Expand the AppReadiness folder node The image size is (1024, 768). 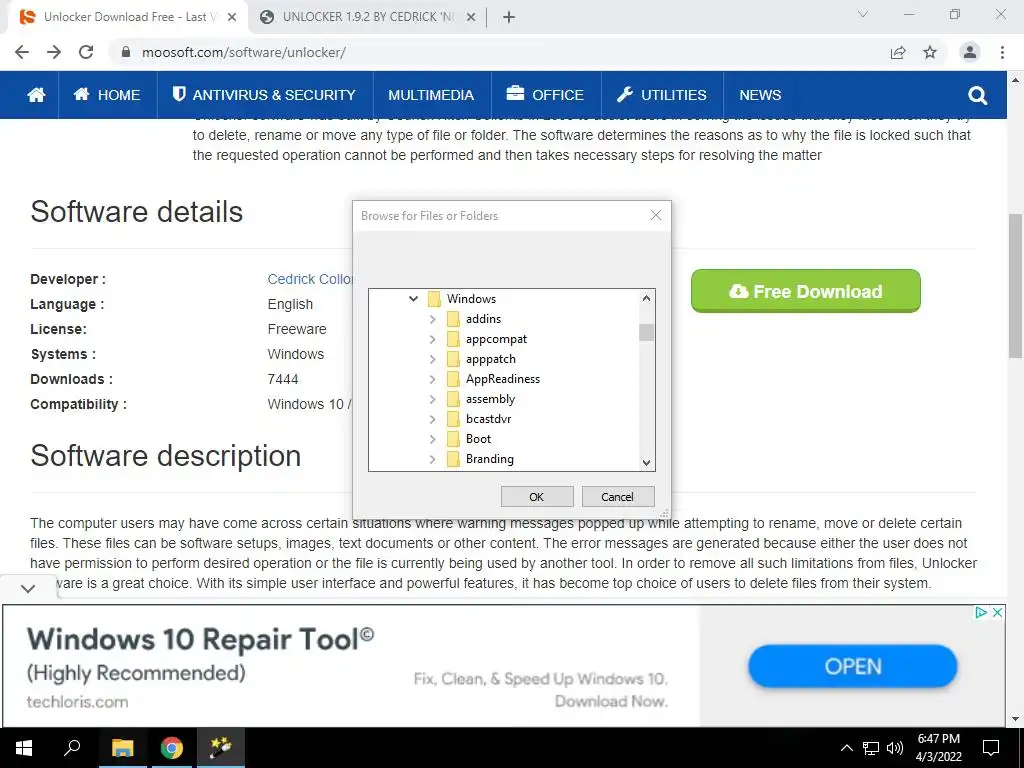pos(432,379)
